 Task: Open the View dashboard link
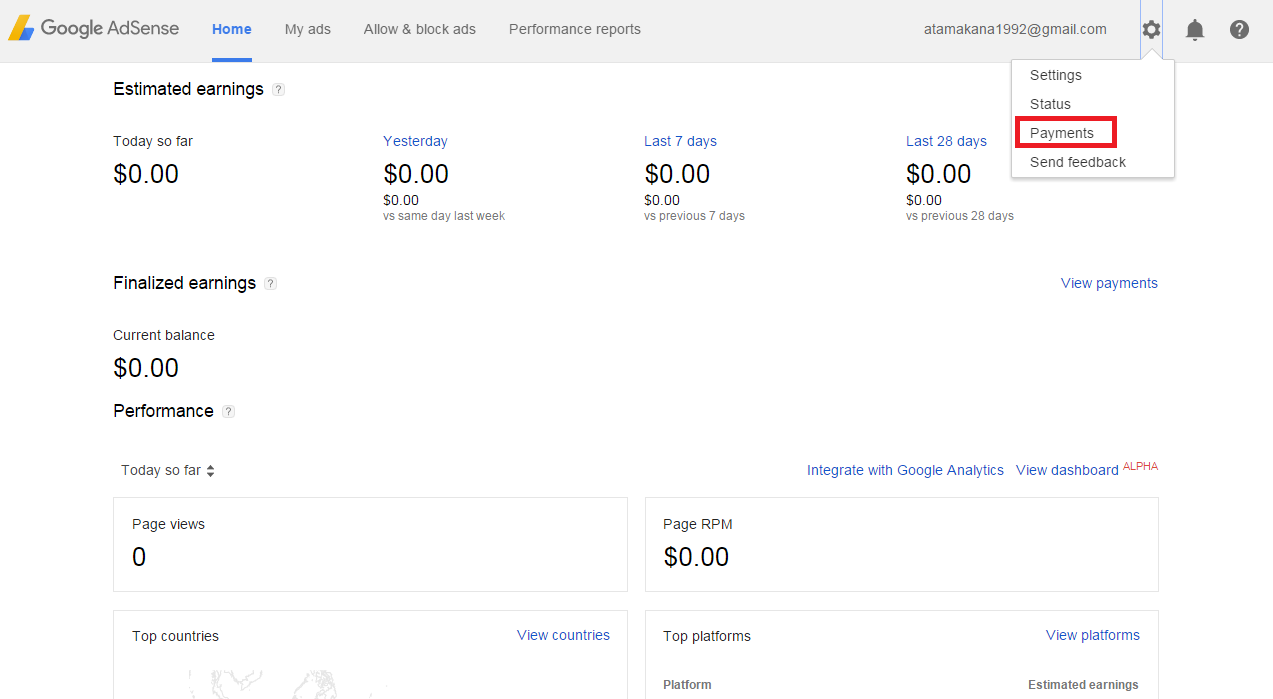(x=1067, y=470)
